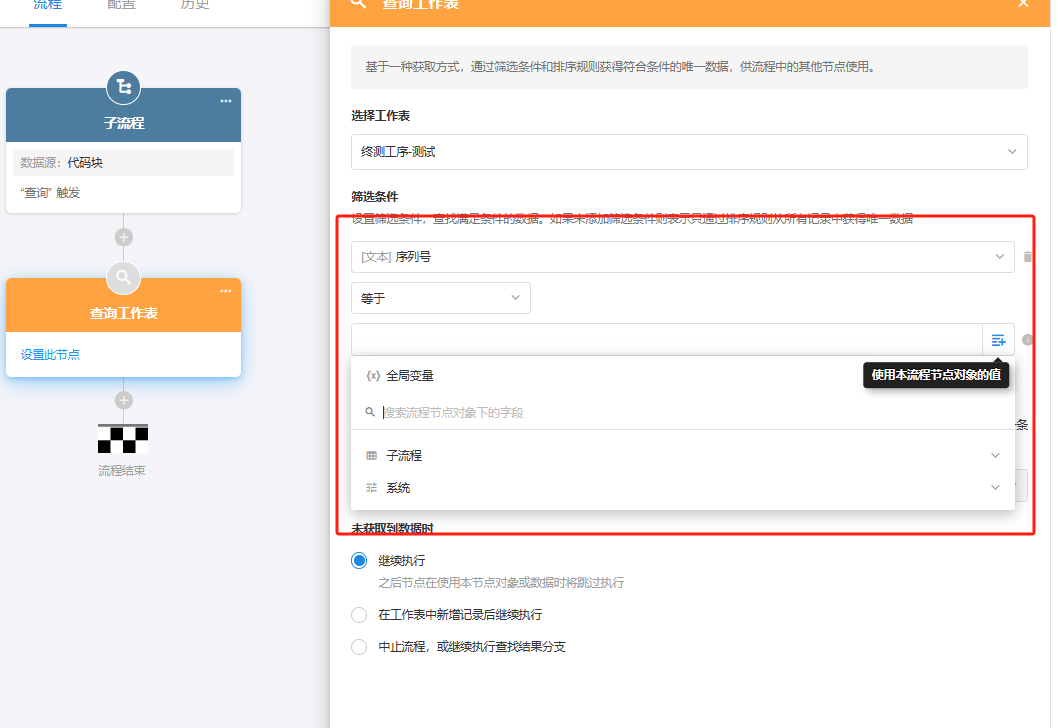Add a node above 流程结束

124,400
